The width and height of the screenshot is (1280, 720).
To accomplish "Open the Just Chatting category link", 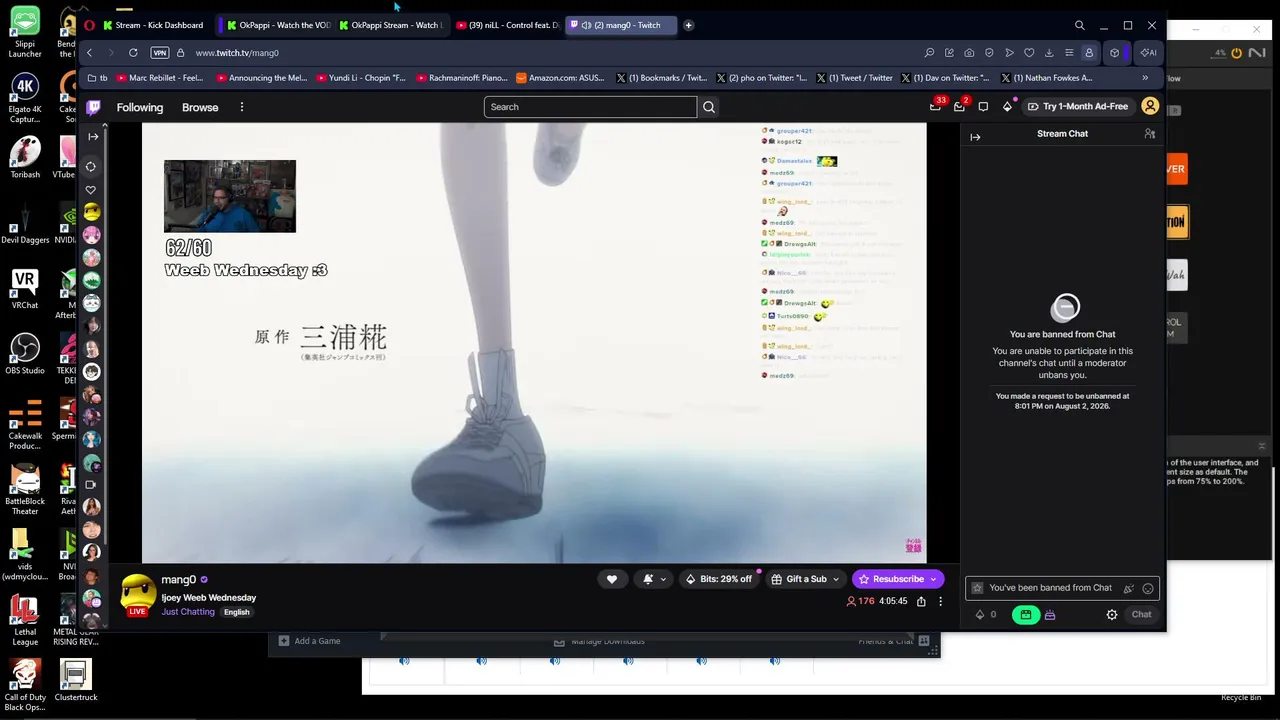I will (188, 612).
